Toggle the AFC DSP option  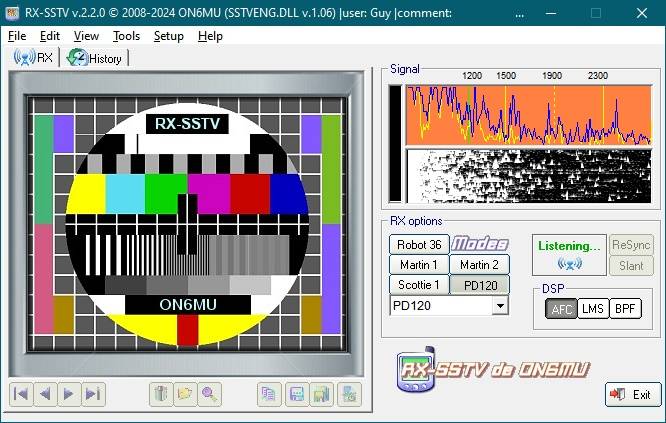(562, 309)
